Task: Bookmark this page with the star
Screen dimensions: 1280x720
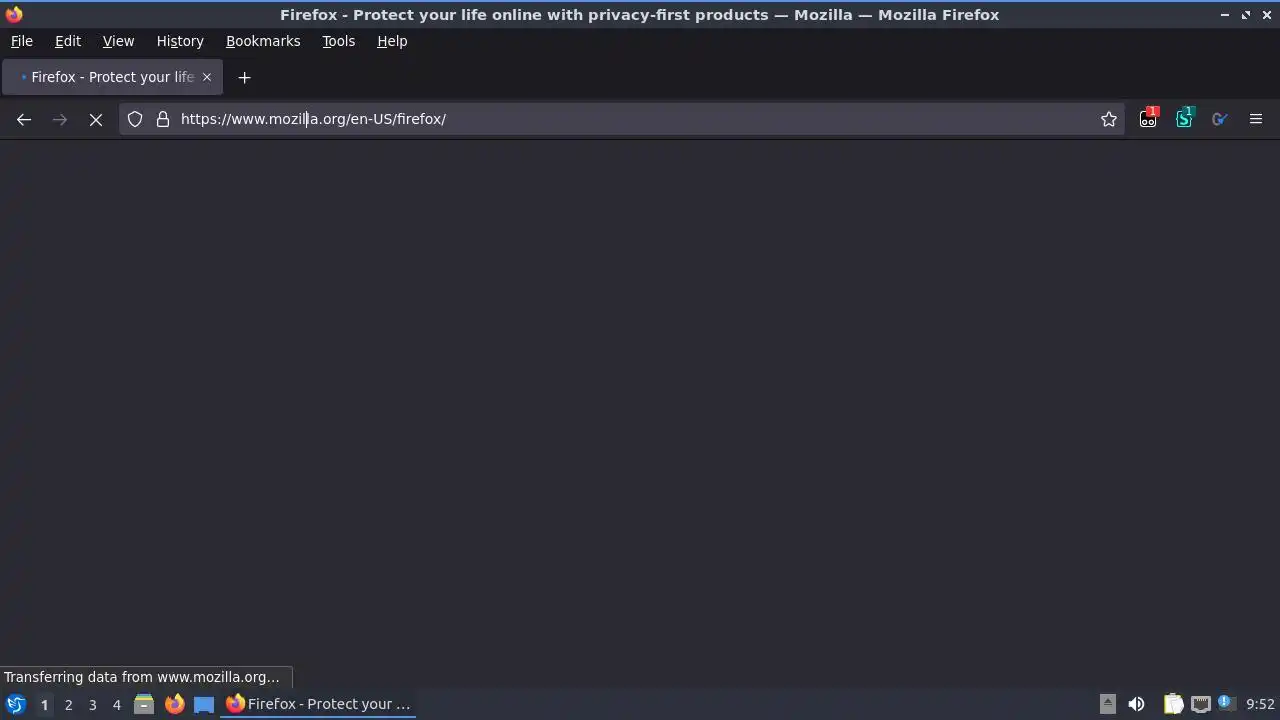Action: pyautogui.click(x=1109, y=119)
